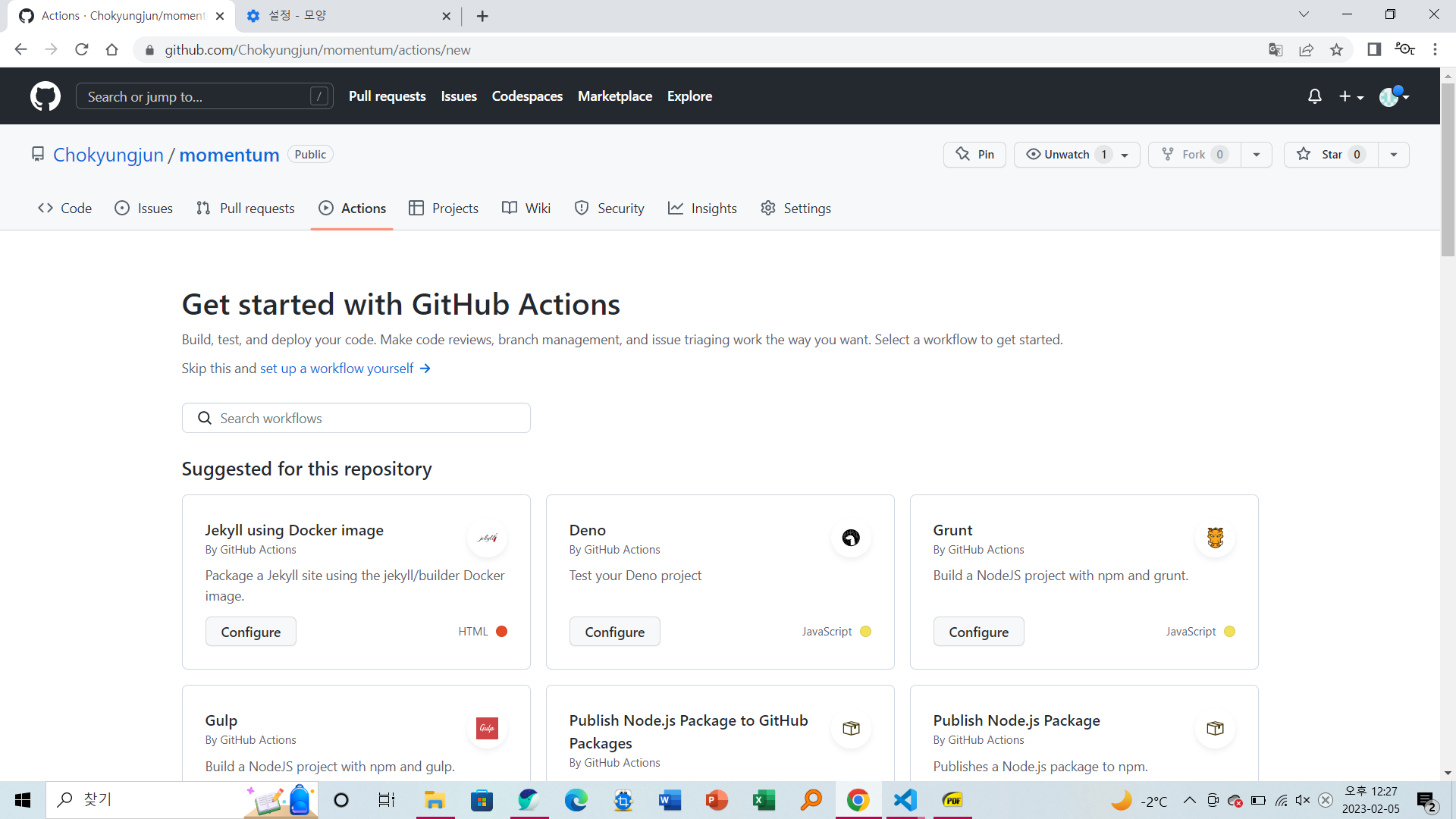
Task: Focus the Search workflows field
Action: [x=356, y=419]
